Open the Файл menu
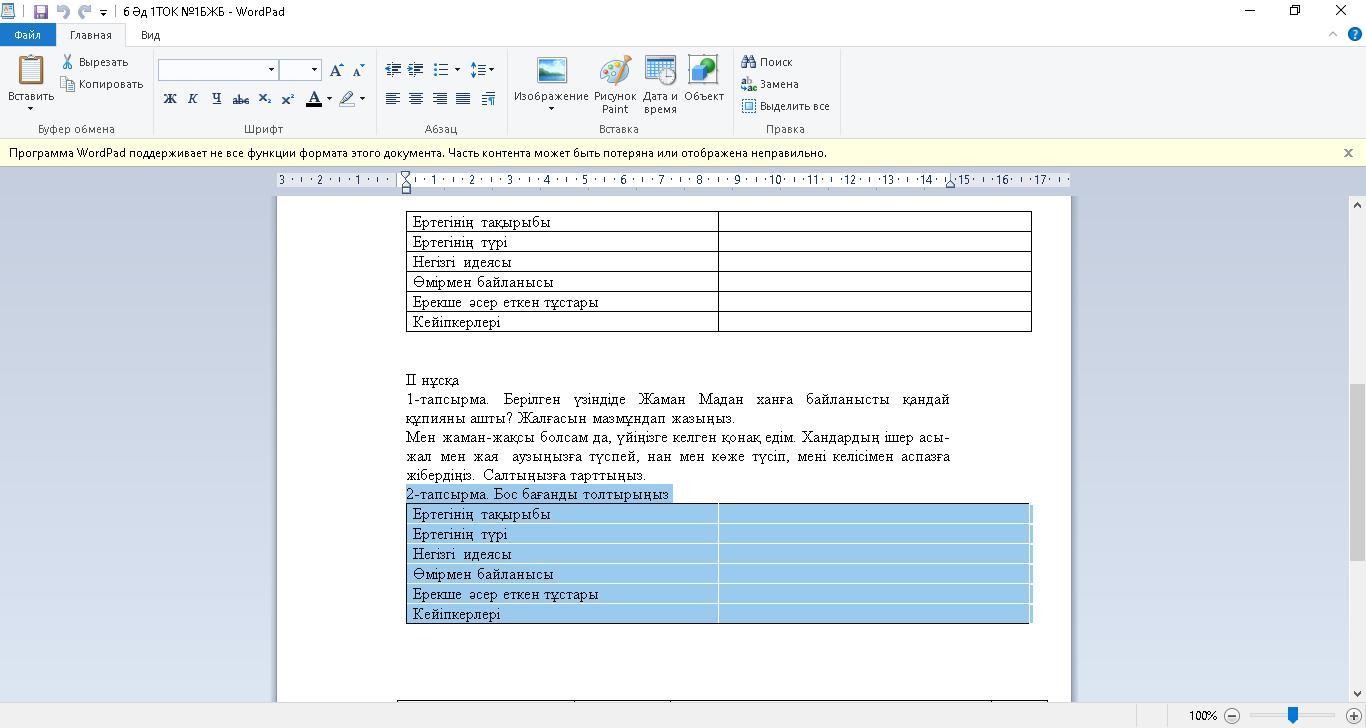 pos(27,35)
